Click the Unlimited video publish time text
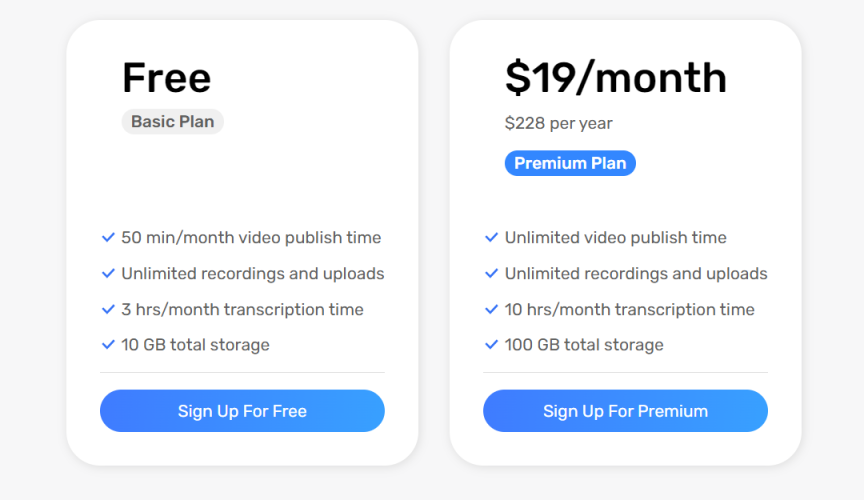The image size is (864, 500). point(615,238)
